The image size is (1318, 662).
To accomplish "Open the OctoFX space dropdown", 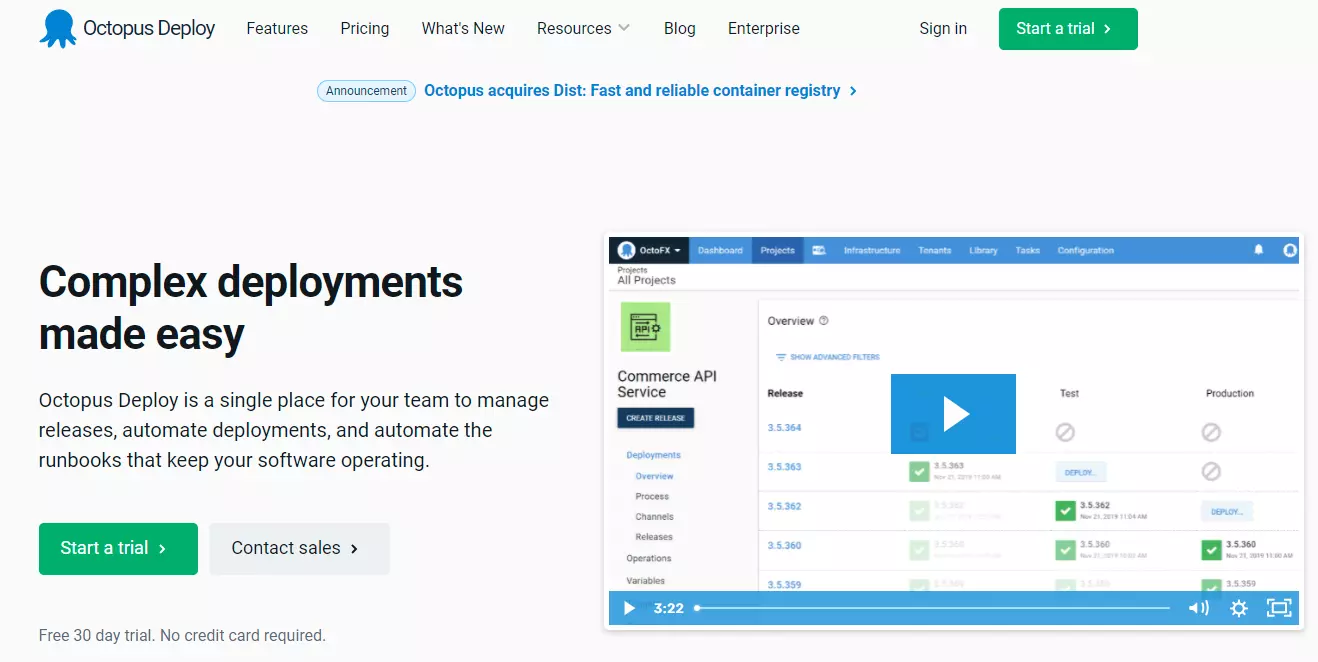I will coord(650,250).
